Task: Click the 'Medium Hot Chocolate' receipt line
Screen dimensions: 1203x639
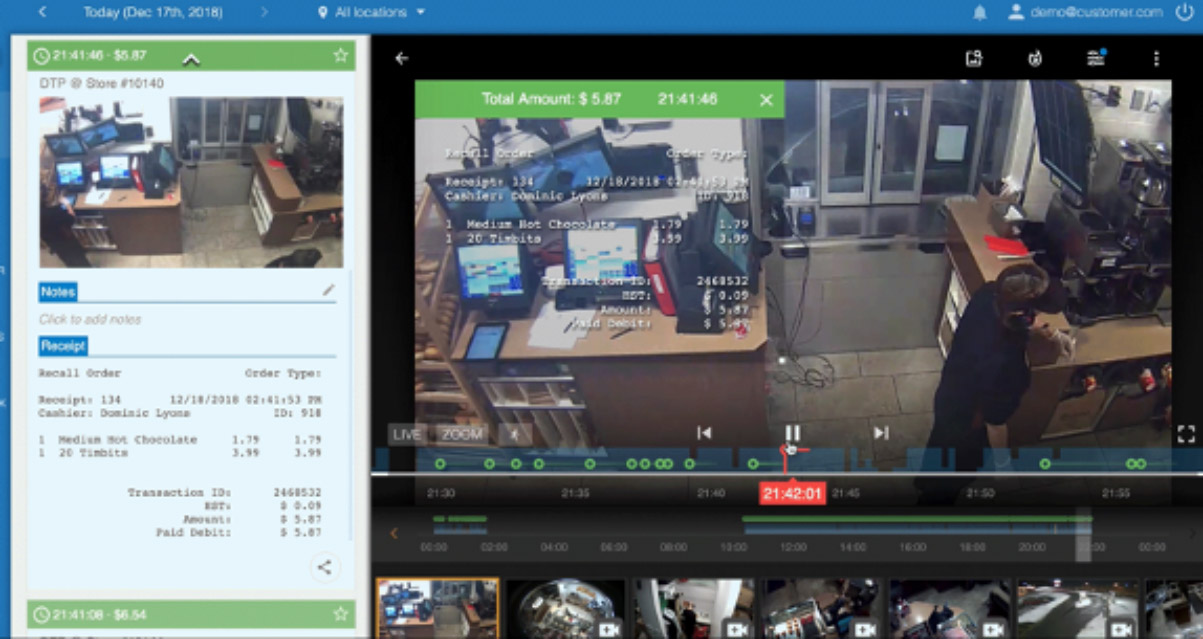Action: [x=180, y=439]
